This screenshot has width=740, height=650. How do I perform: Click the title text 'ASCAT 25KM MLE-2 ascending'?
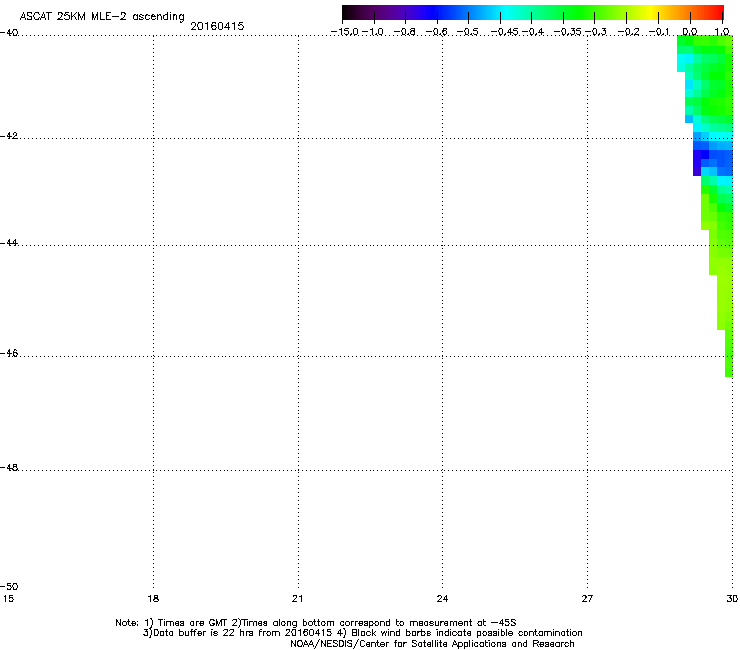[102, 17]
